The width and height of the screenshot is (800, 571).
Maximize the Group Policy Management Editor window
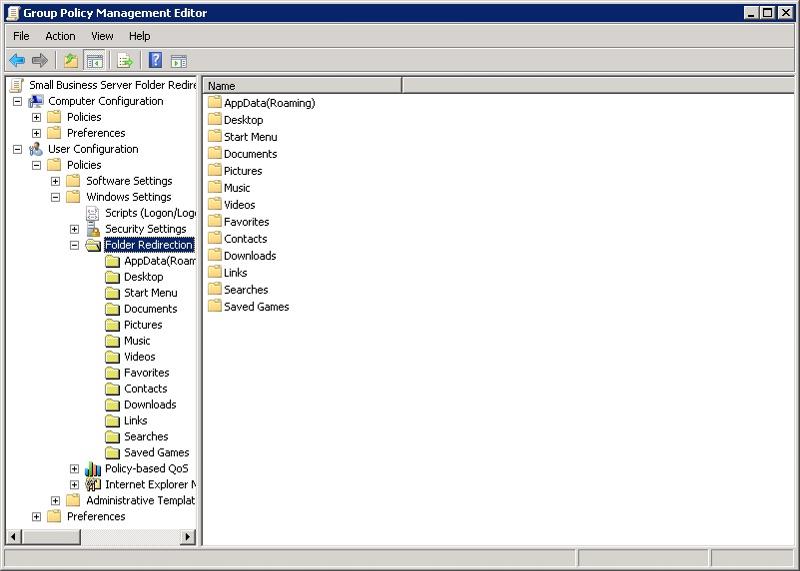(767, 13)
